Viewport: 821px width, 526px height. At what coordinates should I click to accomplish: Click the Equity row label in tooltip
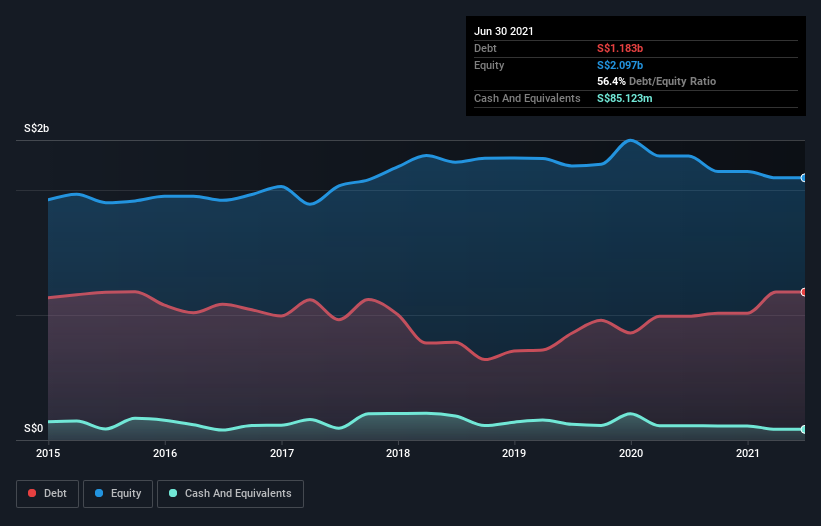[489, 65]
